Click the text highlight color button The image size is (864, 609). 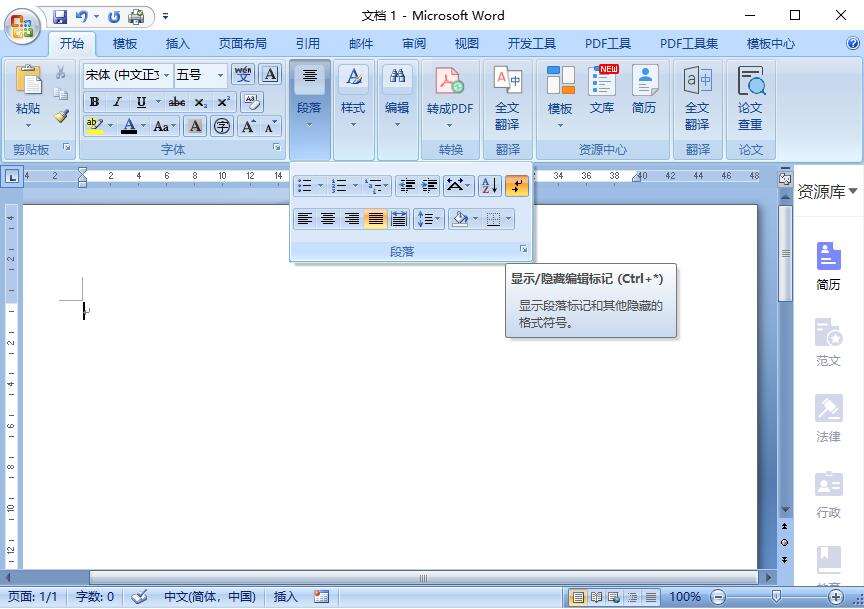[x=94, y=126]
